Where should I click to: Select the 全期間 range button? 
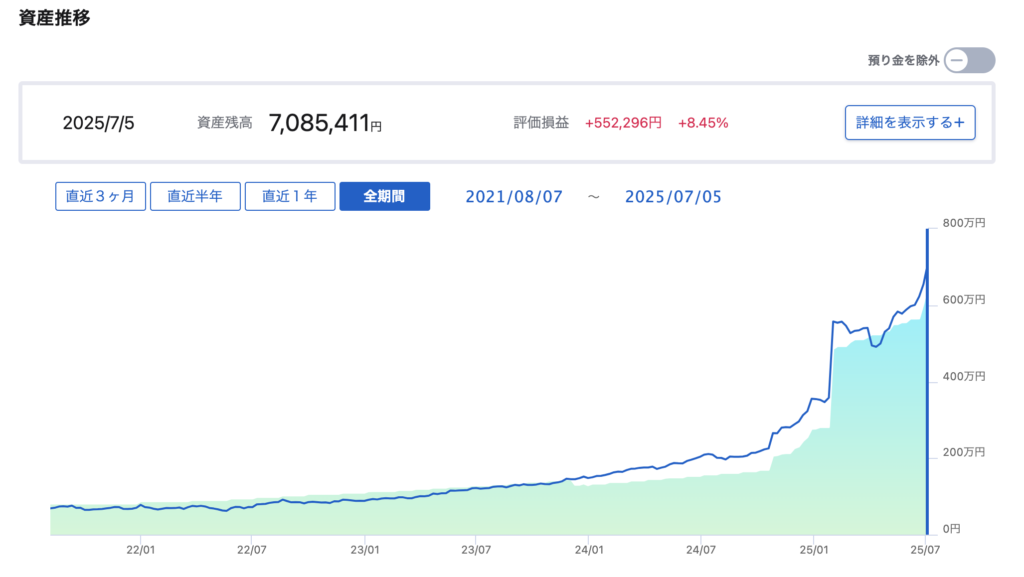[x=384, y=196]
